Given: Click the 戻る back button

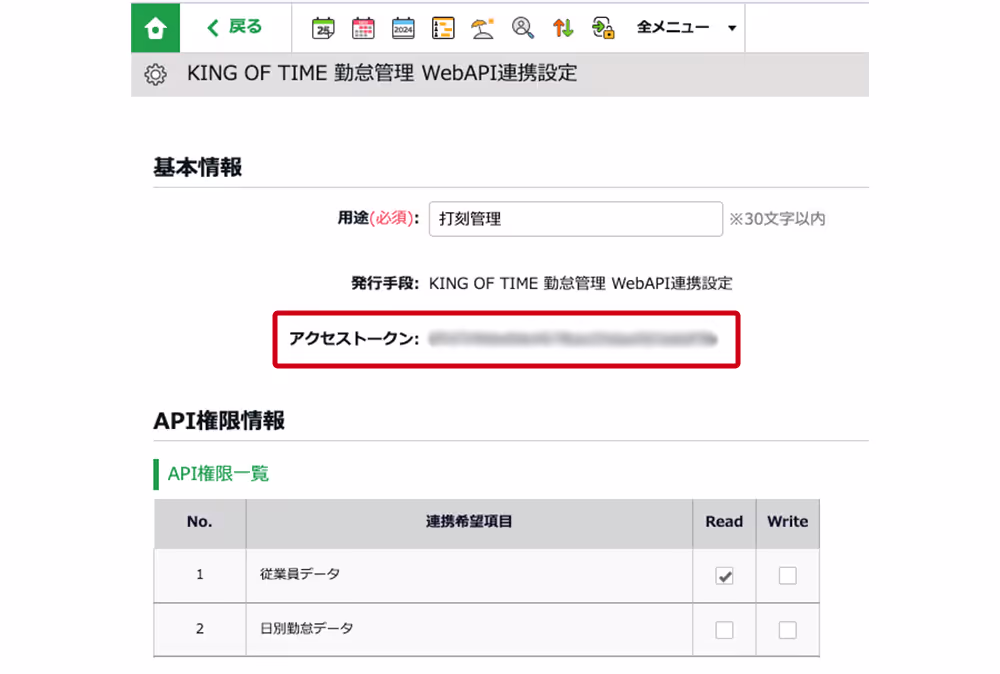Looking at the screenshot, I should coord(235,27).
